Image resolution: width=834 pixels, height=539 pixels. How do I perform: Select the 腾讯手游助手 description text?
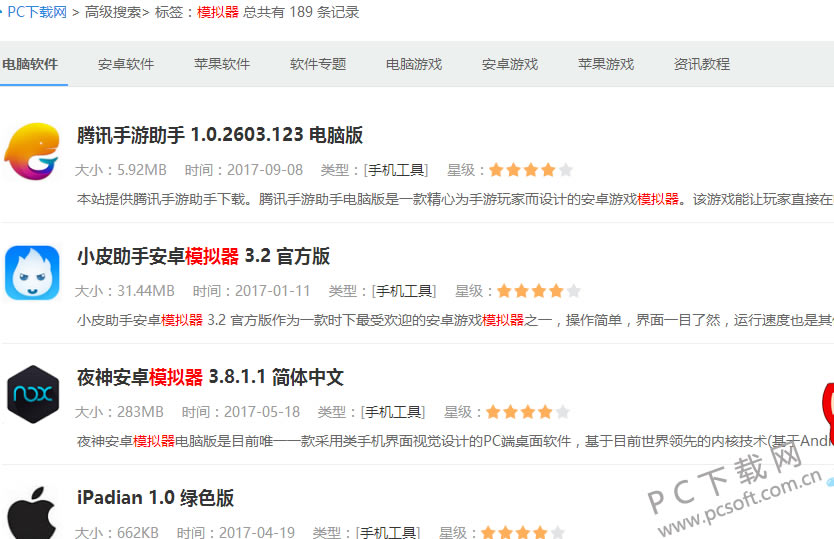(x=455, y=200)
